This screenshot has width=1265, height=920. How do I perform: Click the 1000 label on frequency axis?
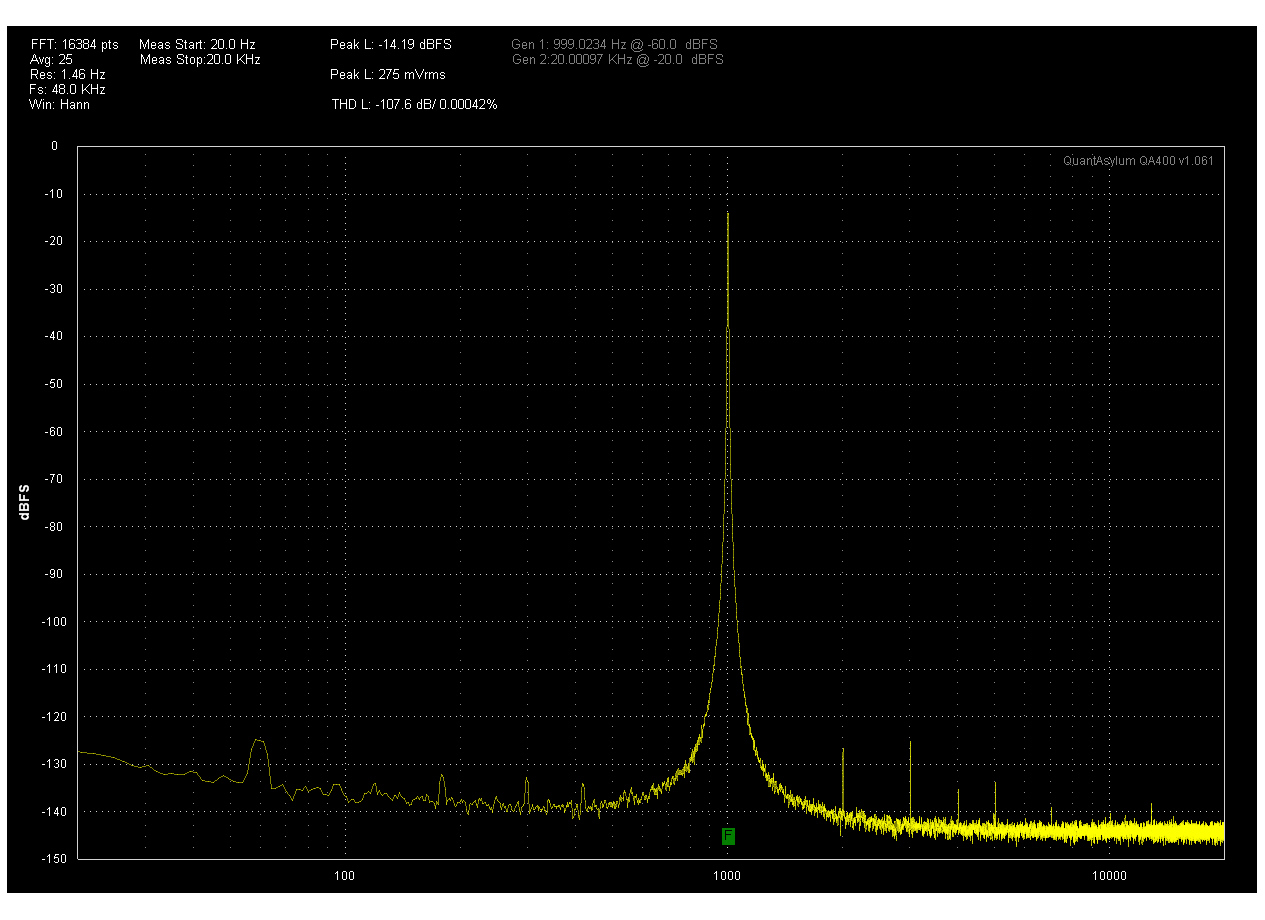pos(727,877)
